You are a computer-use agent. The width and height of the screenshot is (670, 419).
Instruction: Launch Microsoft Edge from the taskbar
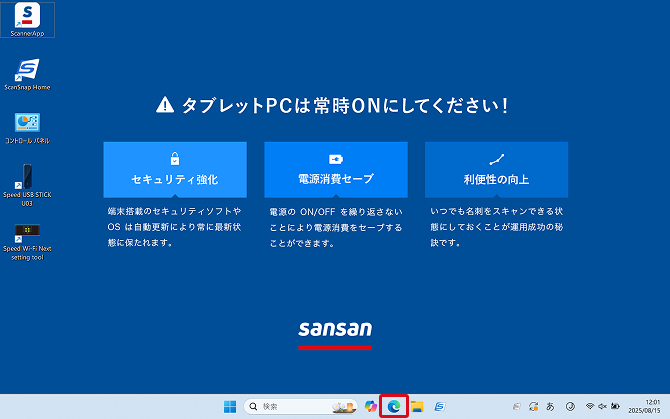394,407
